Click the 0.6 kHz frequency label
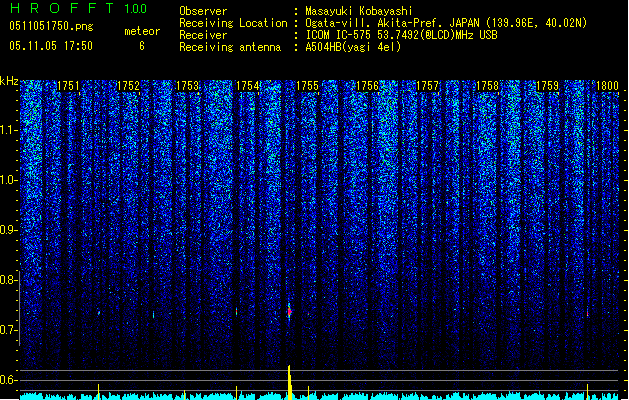 tap(8, 380)
